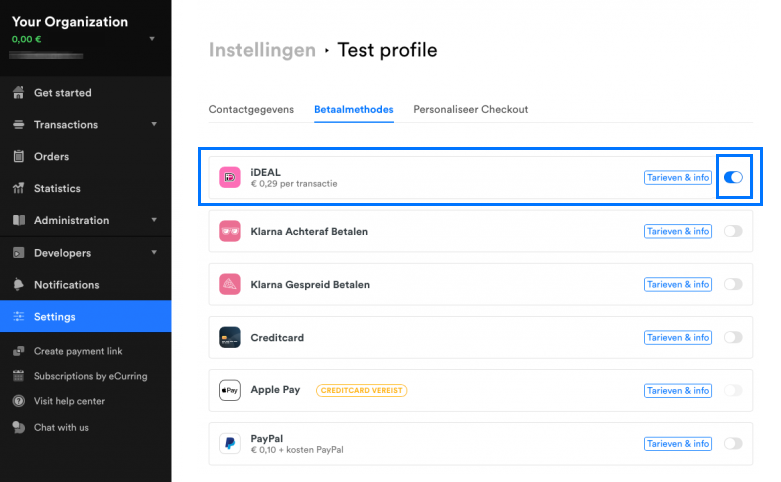Viewport: 781px width, 482px height.
Task: Click the PayPal logo icon
Action: 230,443
